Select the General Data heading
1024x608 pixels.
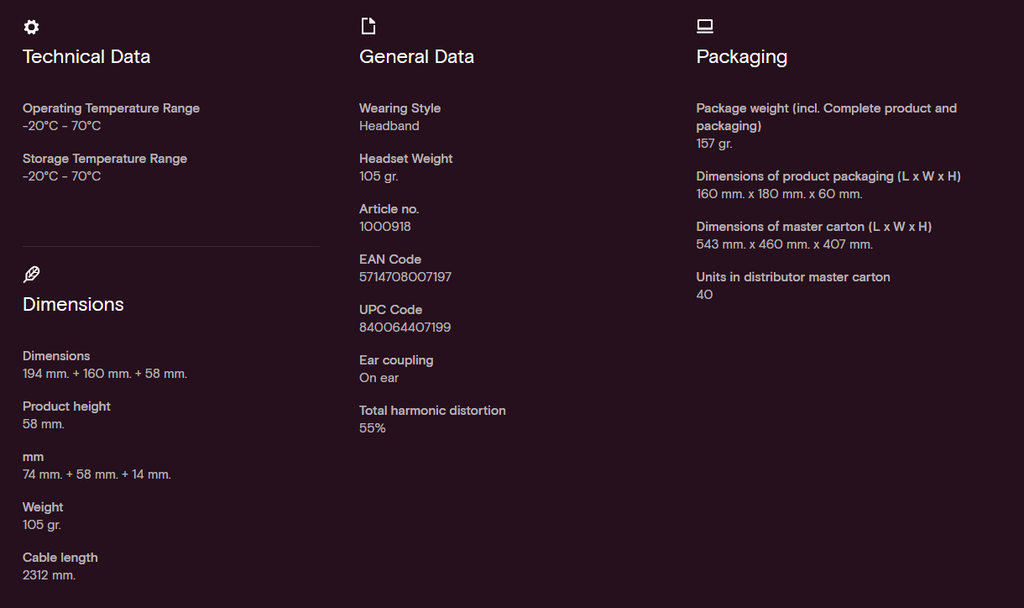point(417,57)
